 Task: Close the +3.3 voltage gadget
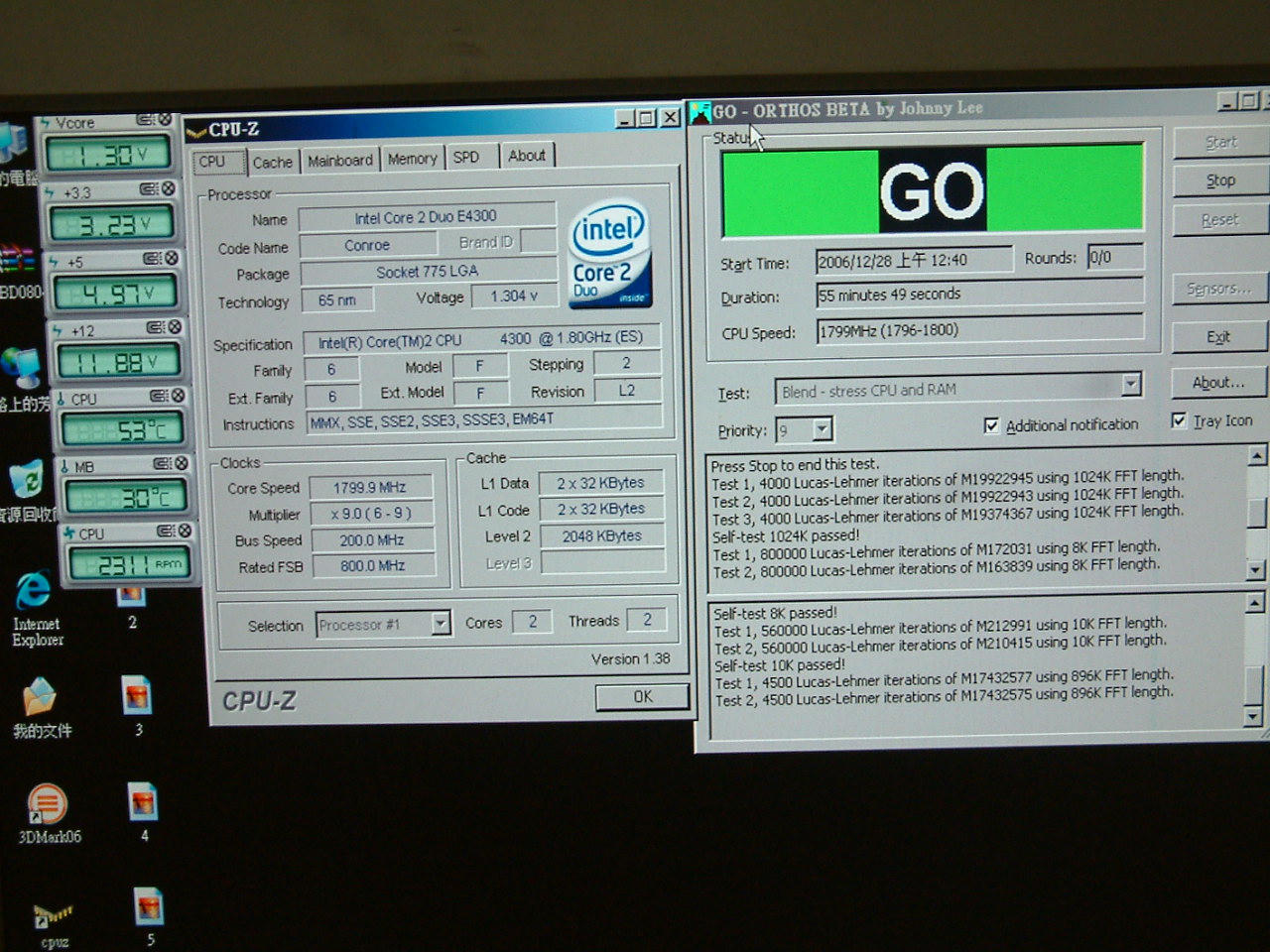[168, 188]
